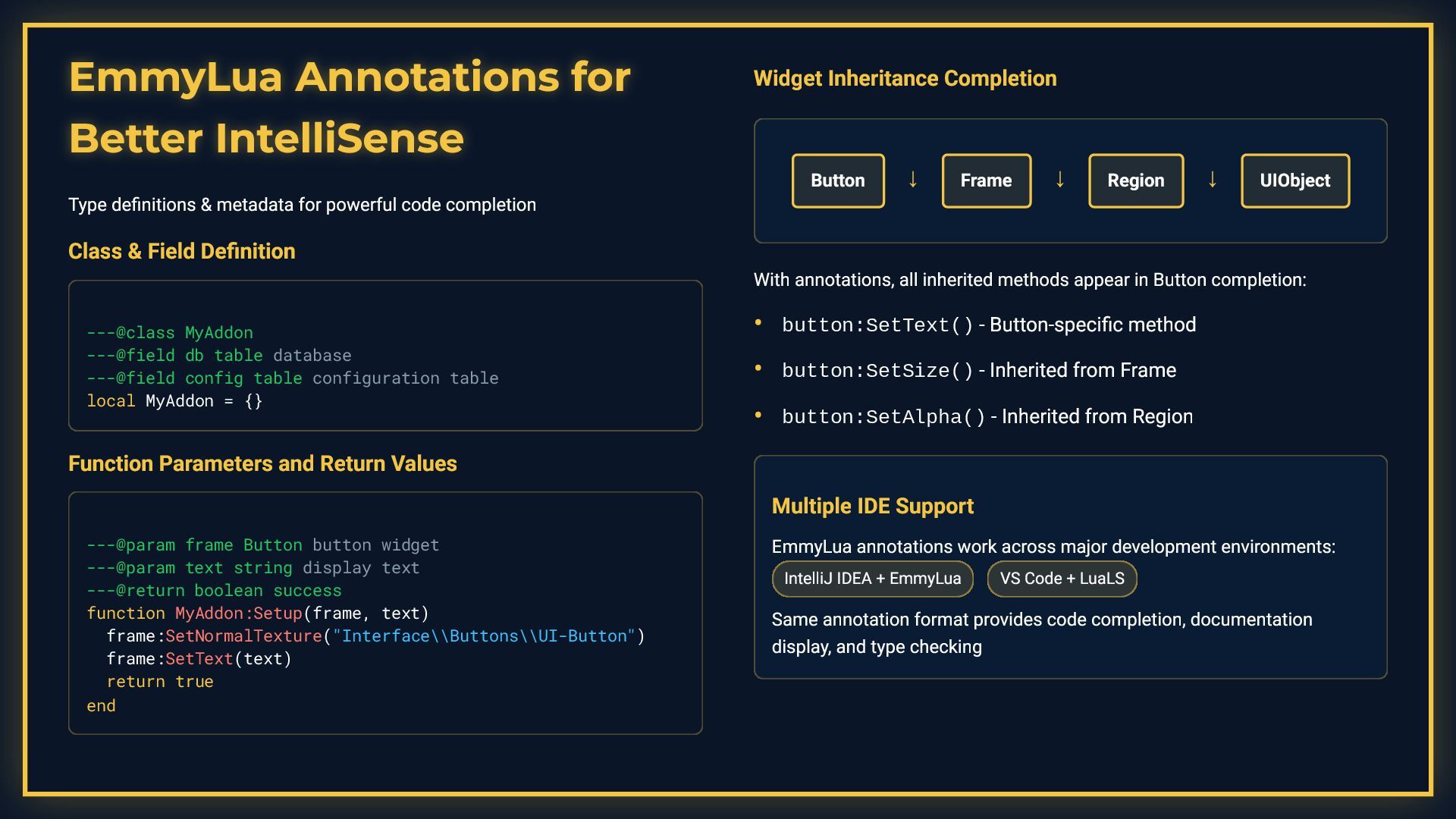Click the return true code line
Image resolution: width=1456 pixels, height=819 pixels.
[x=160, y=682]
